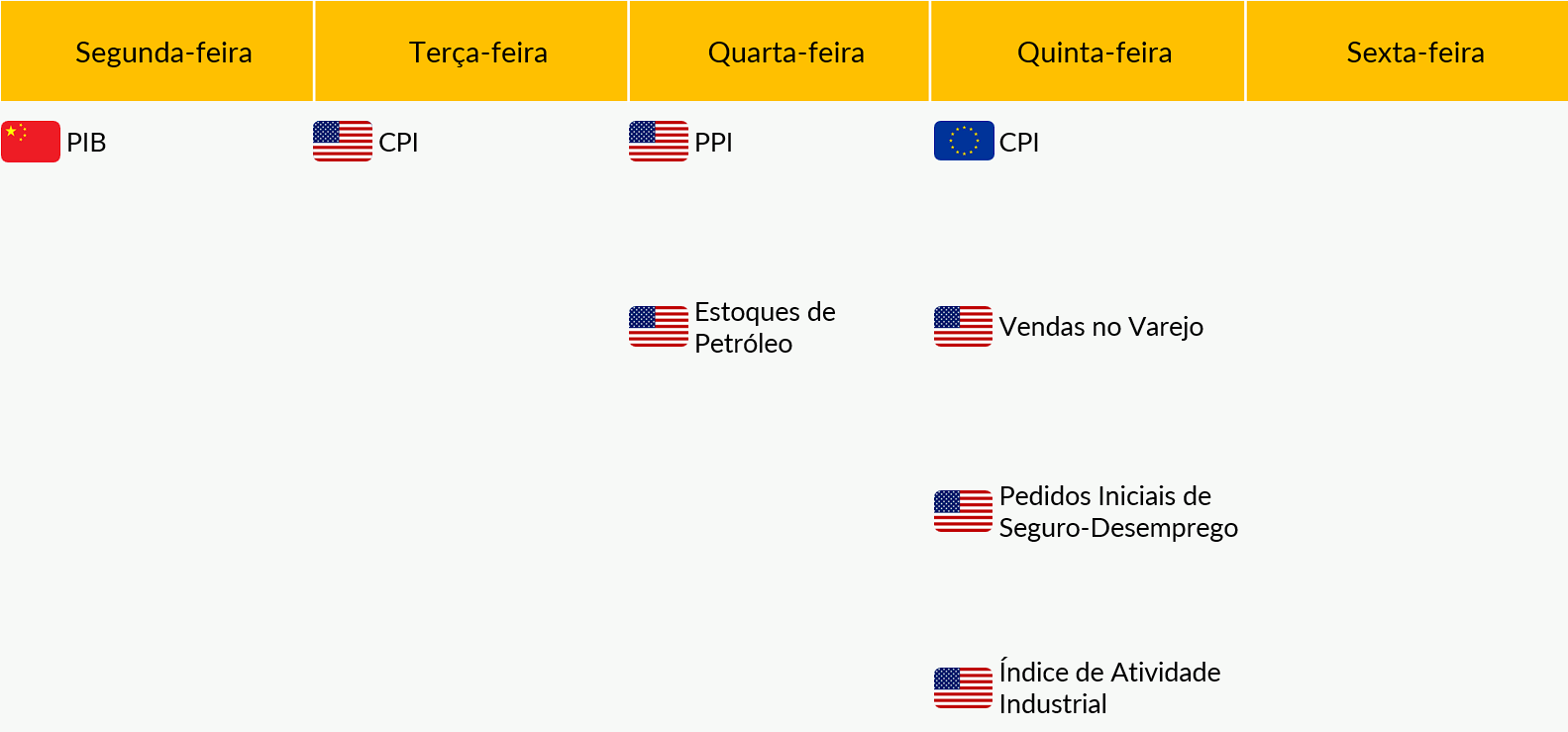Open the PPI event on Wednesday
This screenshot has width=1568, height=732.
pos(713,143)
